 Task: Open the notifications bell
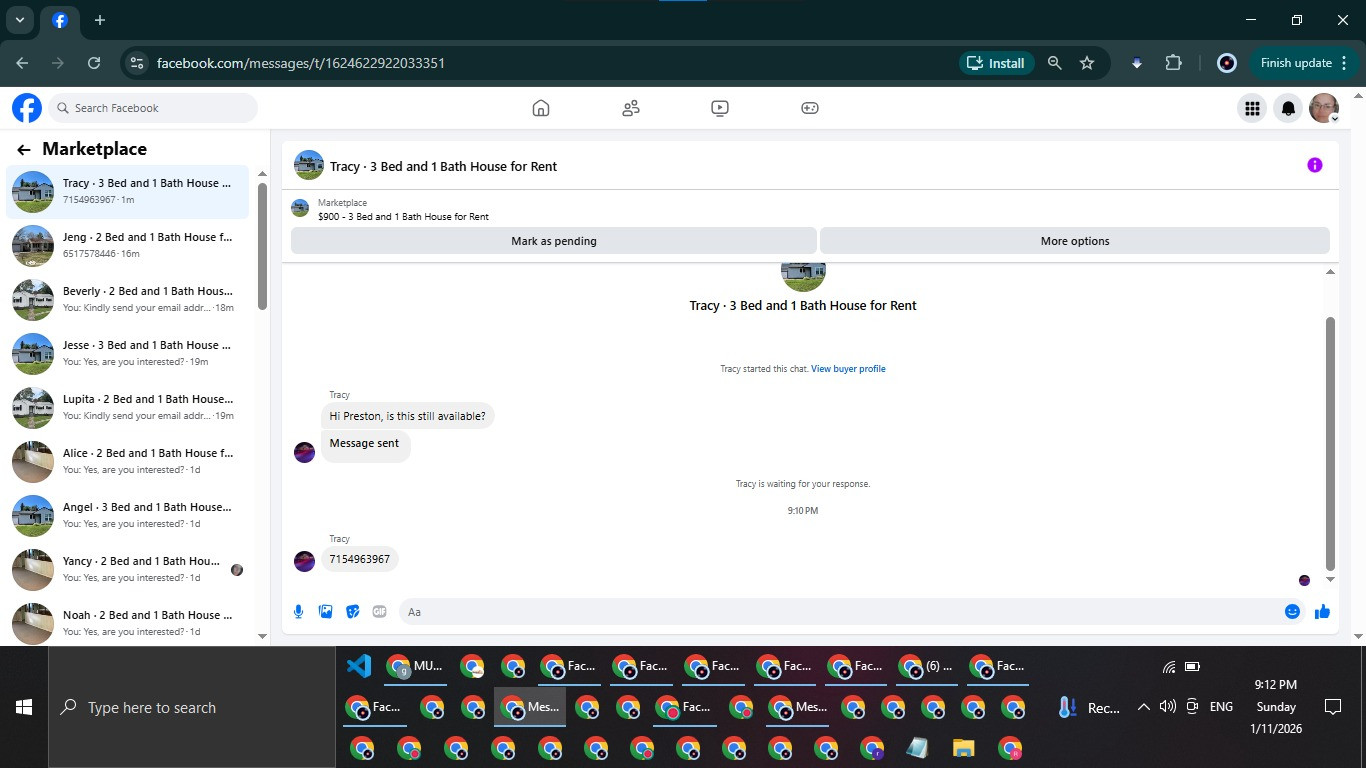click(1288, 108)
